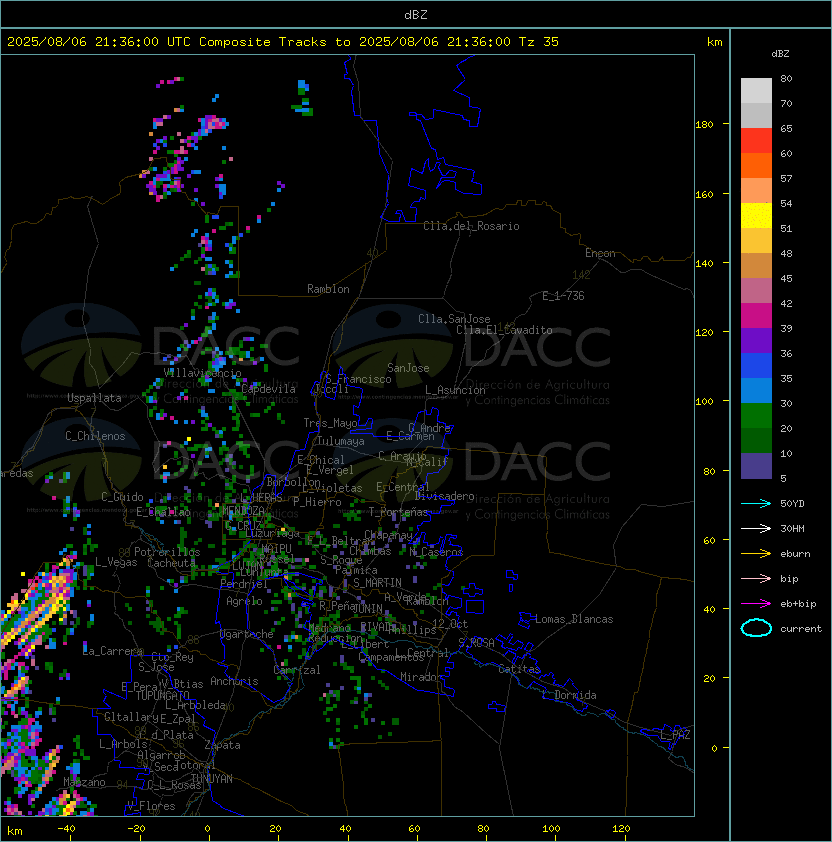Pick the orange 60–57 dBZ color swatch
The height and width of the screenshot is (842, 832).
[756, 166]
